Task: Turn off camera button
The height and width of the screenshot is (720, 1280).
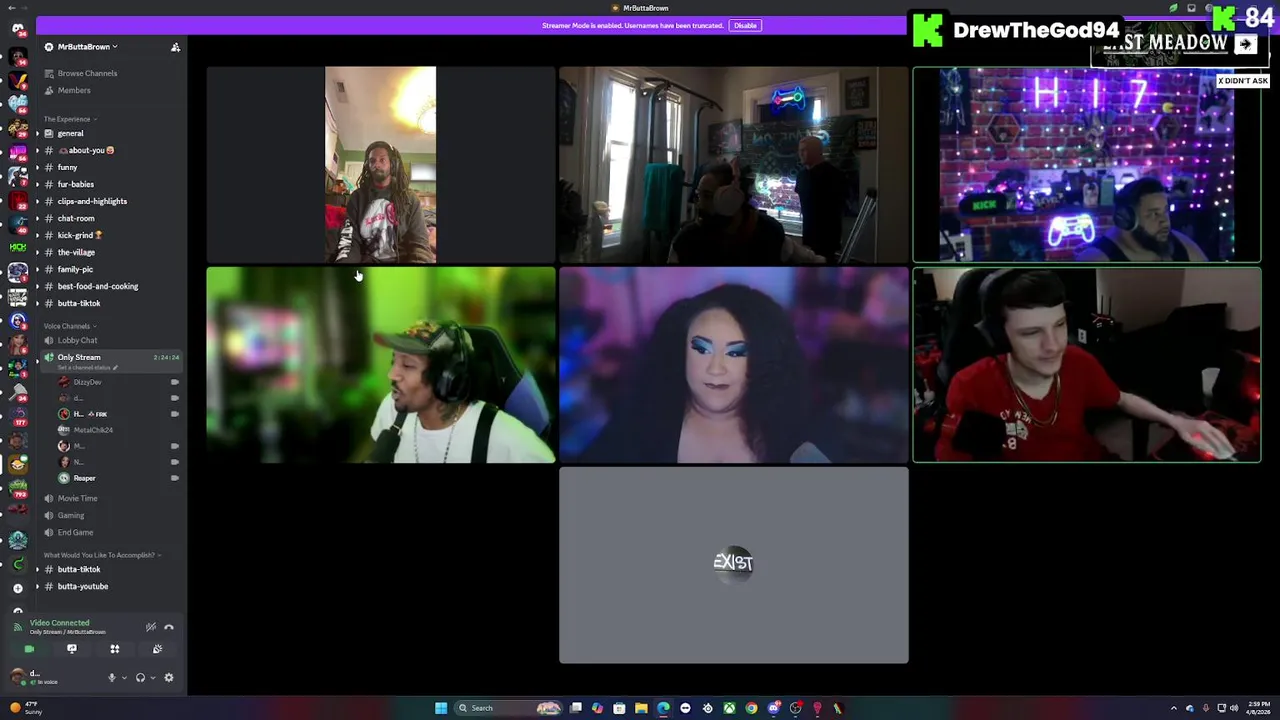Action: [29, 649]
